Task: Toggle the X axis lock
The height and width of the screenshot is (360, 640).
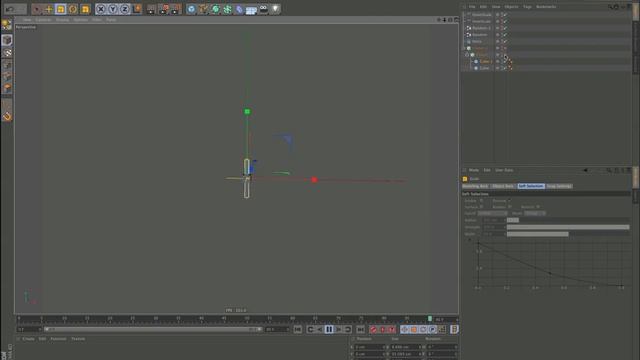Action: click(100, 9)
